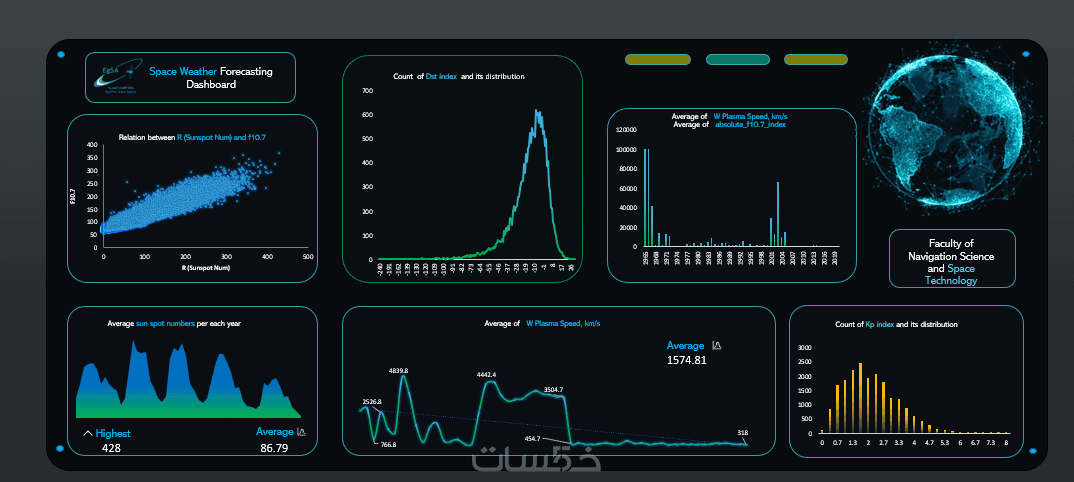Select the "Relation between R (Sunspot Num) and f10.7" title

pyautogui.click(x=192, y=138)
